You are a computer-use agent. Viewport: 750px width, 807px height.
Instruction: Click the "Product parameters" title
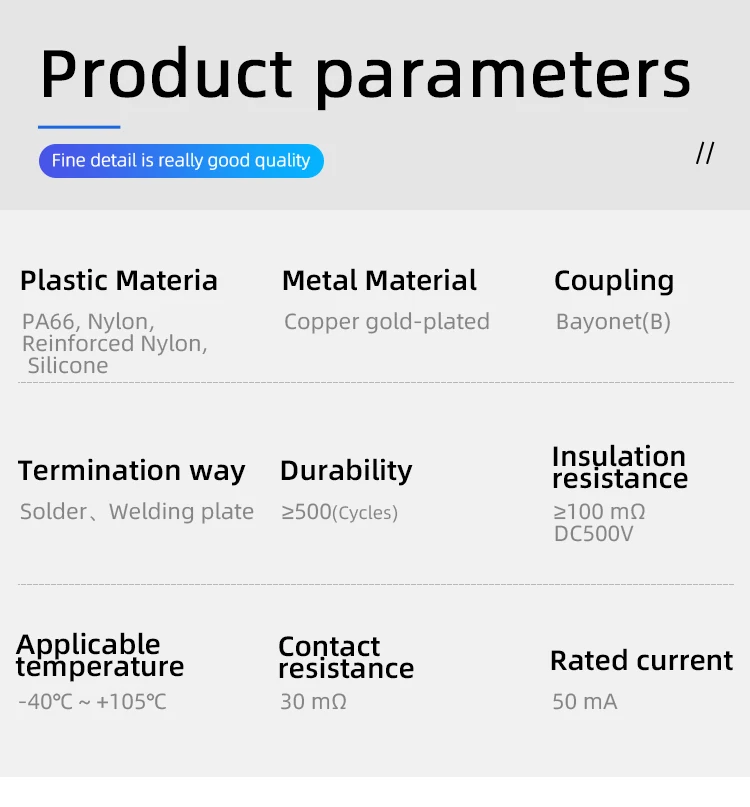click(x=365, y=74)
